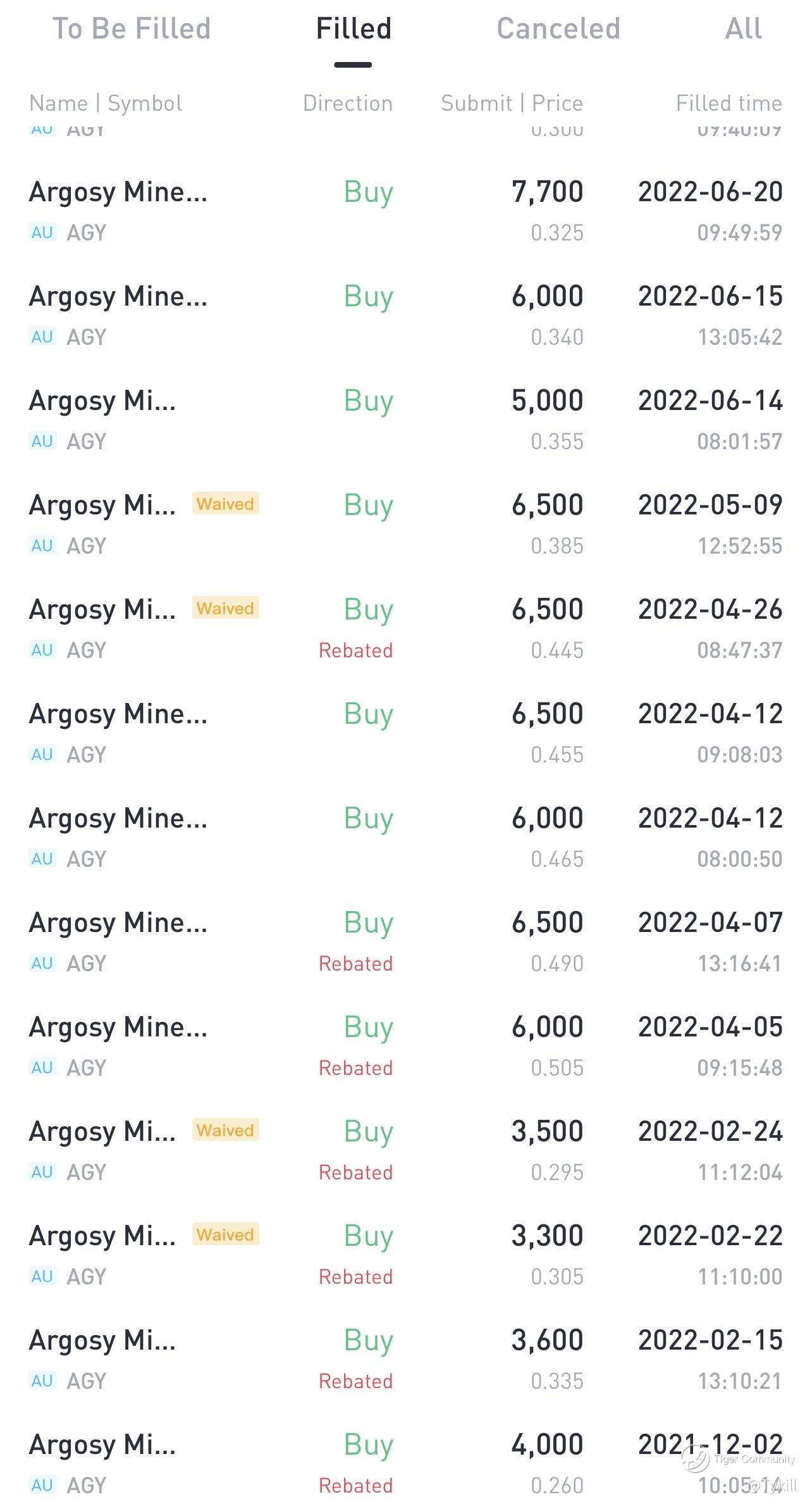Image resolution: width=812 pixels, height=1504 pixels.
Task: Select the All orders tab
Action: point(743,29)
